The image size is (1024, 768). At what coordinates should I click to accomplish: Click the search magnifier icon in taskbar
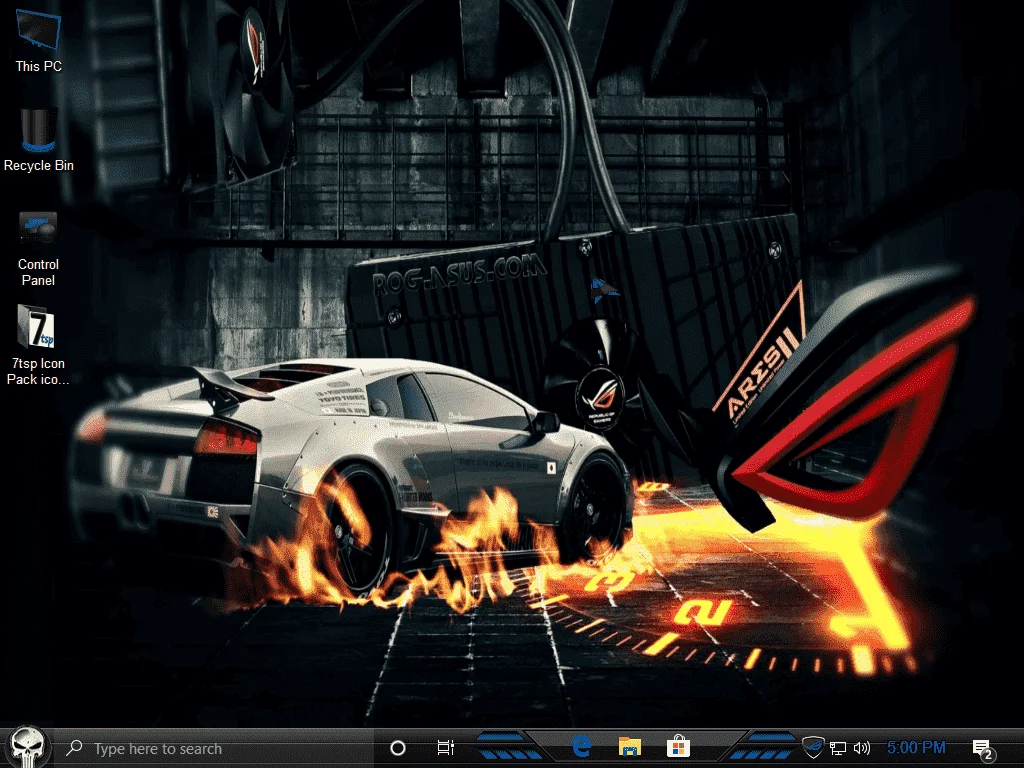74,748
